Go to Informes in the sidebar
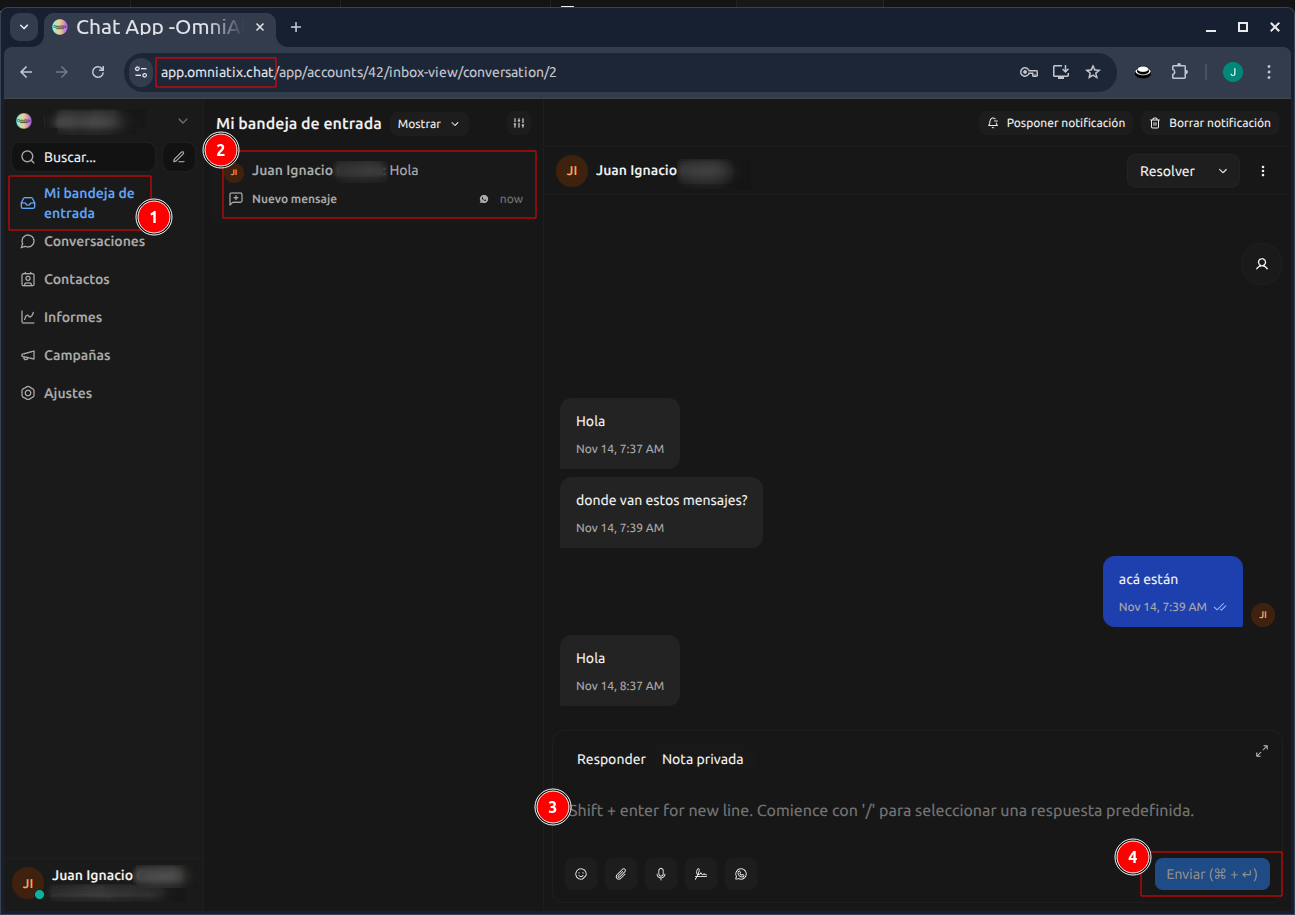 coord(72,317)
